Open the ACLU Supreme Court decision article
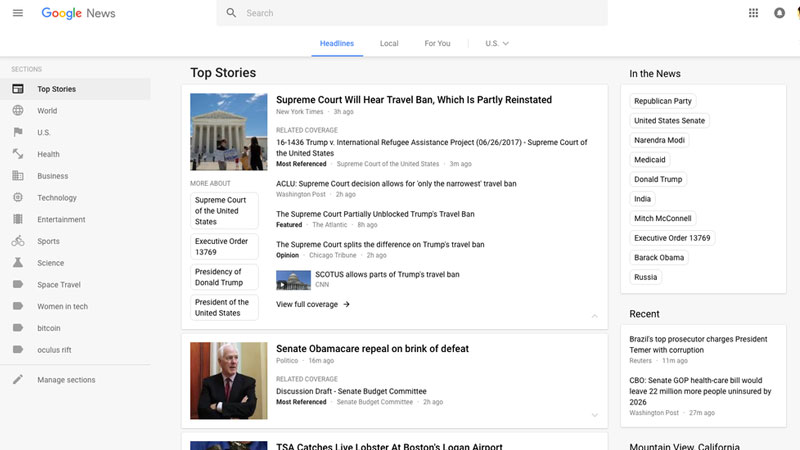The image size is (800, 450). click(x=396, y=183)
